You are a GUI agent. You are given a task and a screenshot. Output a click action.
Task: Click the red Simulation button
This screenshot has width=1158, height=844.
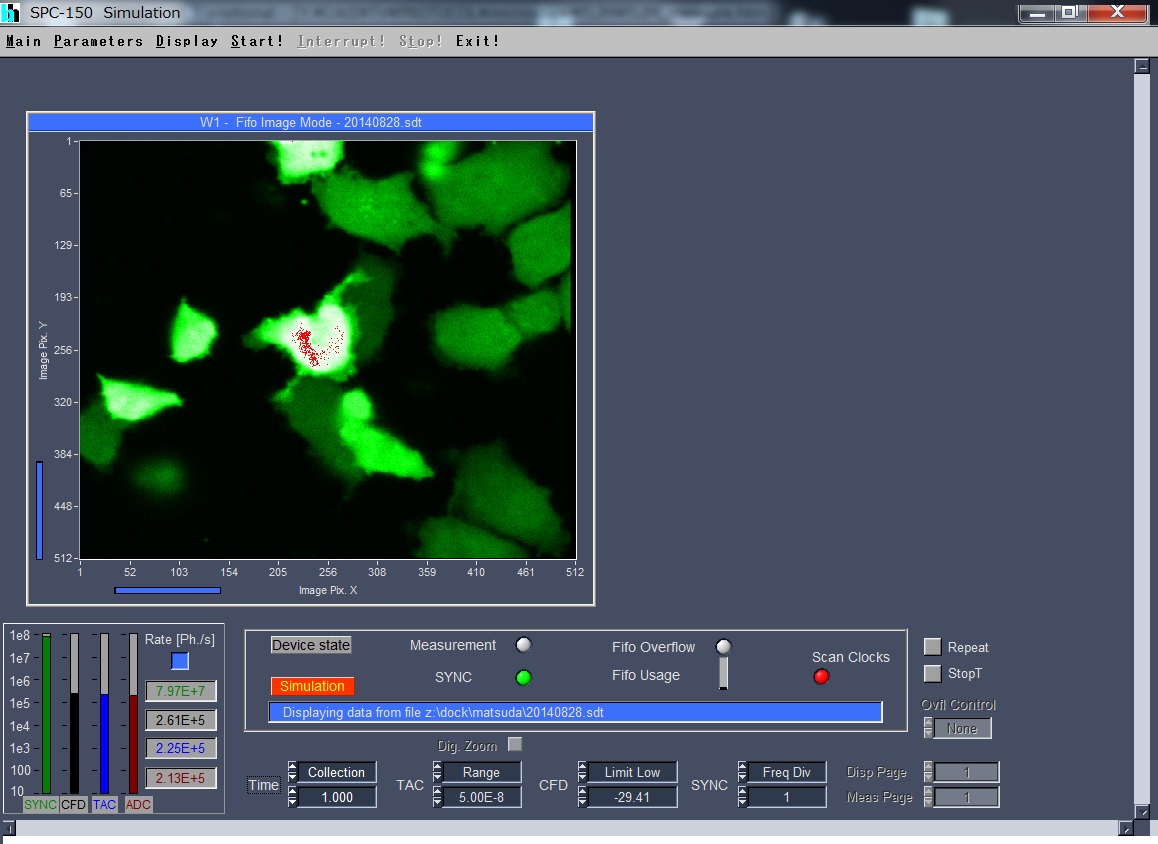[x=312, y=686]
